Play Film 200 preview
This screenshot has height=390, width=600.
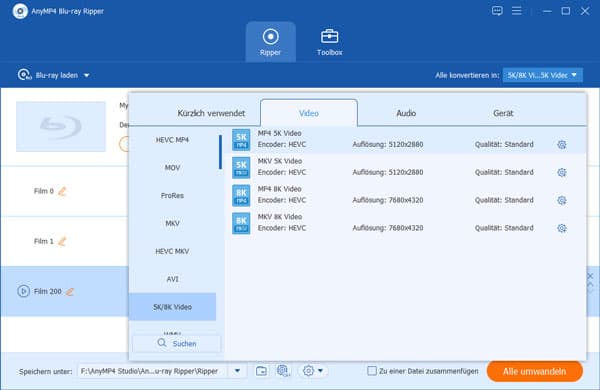(23, 291)
